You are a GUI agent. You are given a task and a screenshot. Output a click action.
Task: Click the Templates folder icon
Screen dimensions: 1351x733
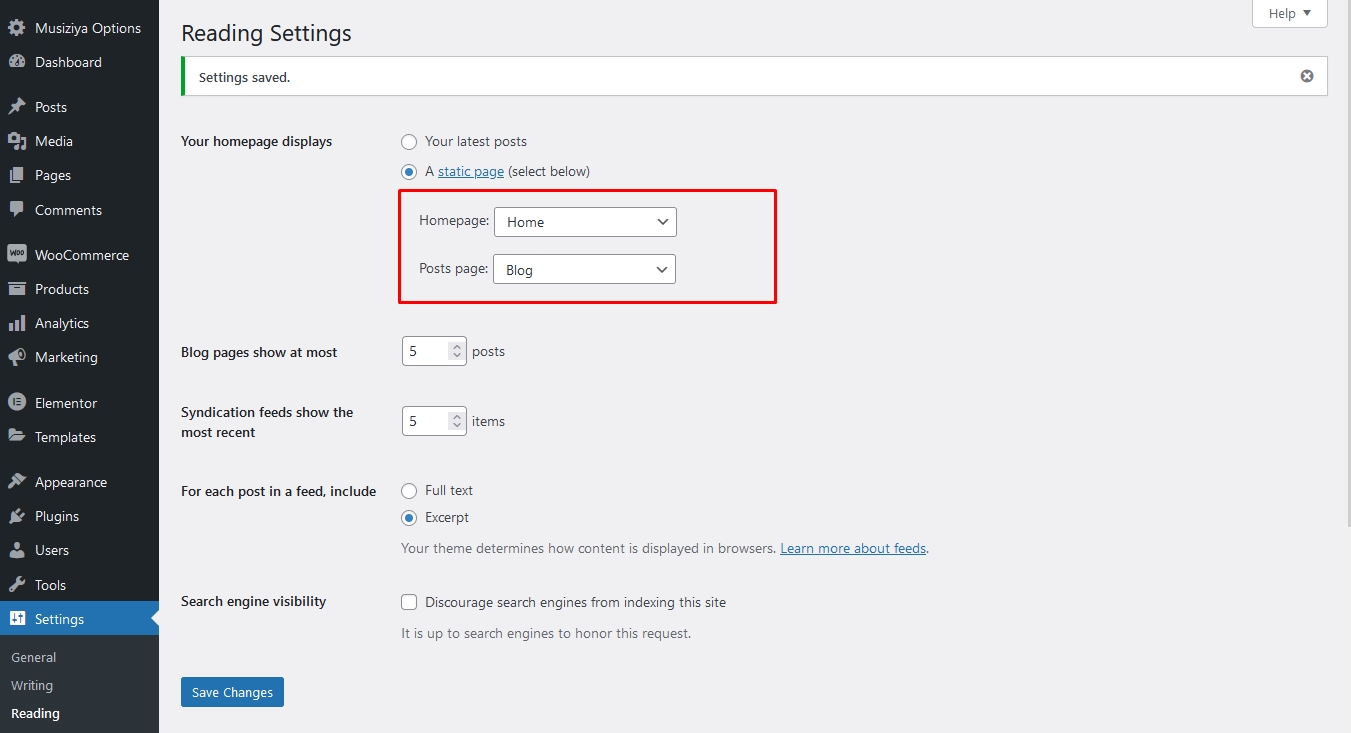pyautogui.click(x=17, y=437)
